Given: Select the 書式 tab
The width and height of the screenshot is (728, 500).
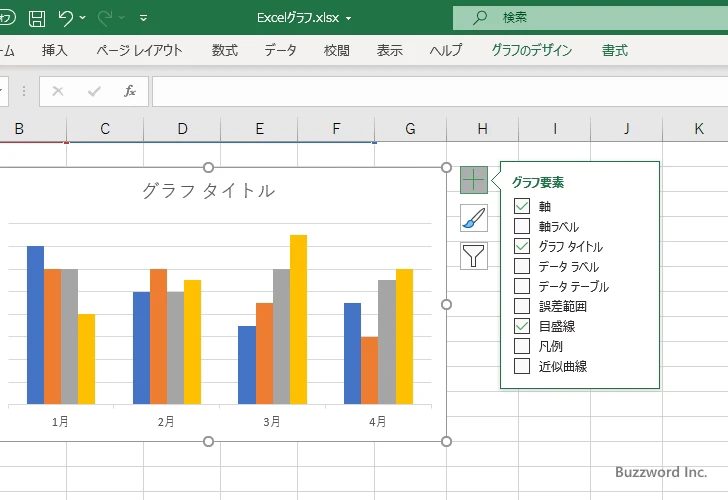Looking at the screenshot, I should point(615,50).
